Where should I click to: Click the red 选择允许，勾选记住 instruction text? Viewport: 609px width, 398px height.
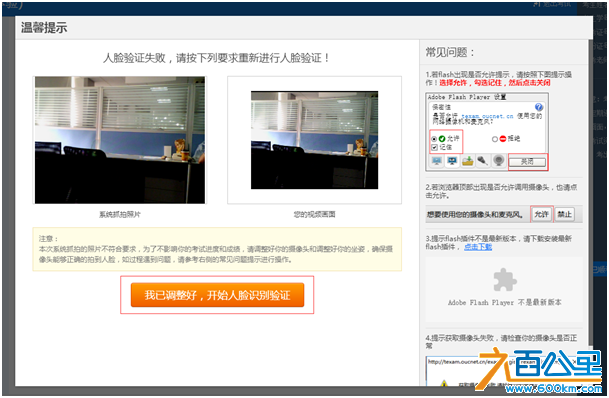click(495, 83)
